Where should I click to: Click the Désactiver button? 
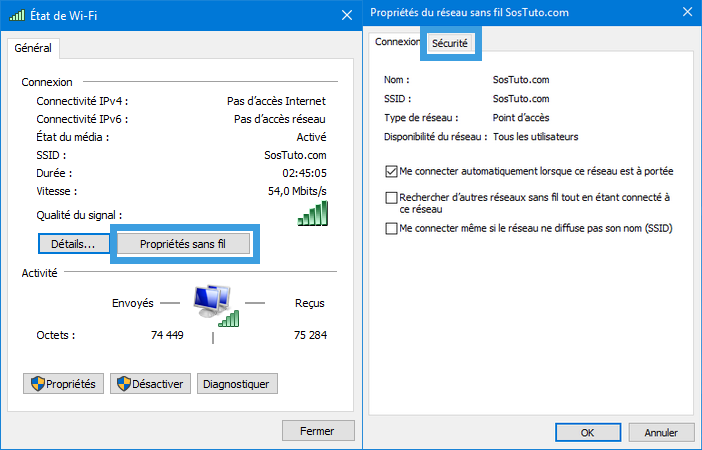150,384
